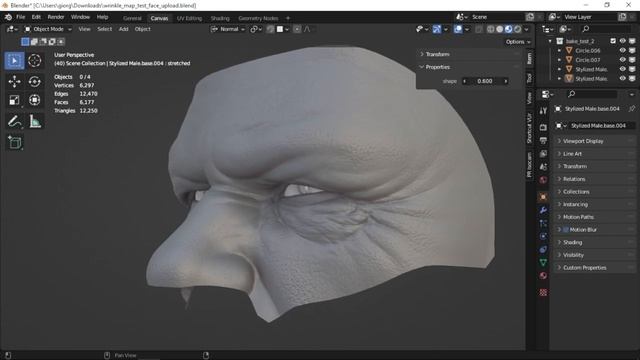Select the Move tool

(x=14, y=82)
